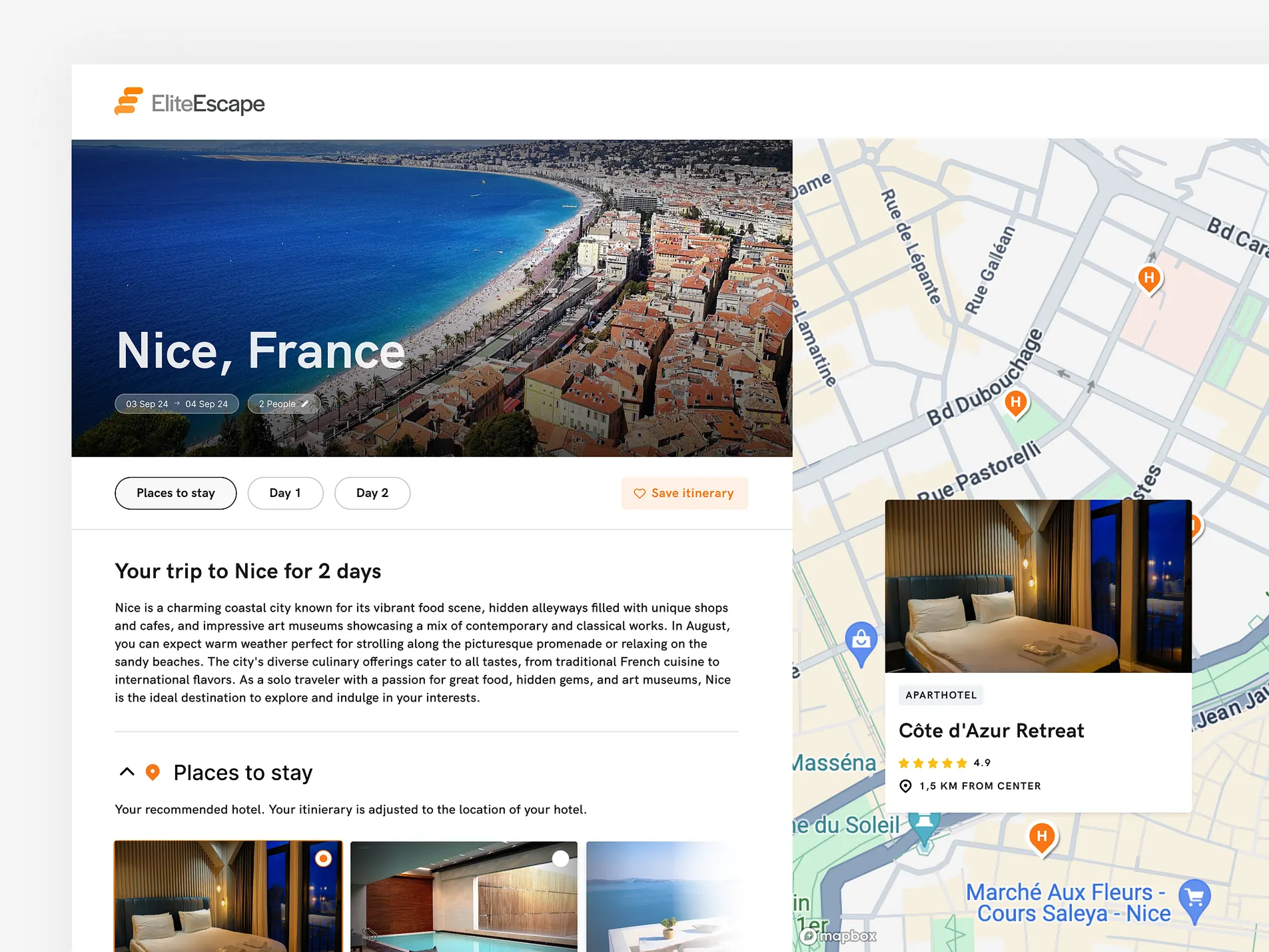Open the Places to stay tab
The image size is (1269, 952).
coord(176,493)
